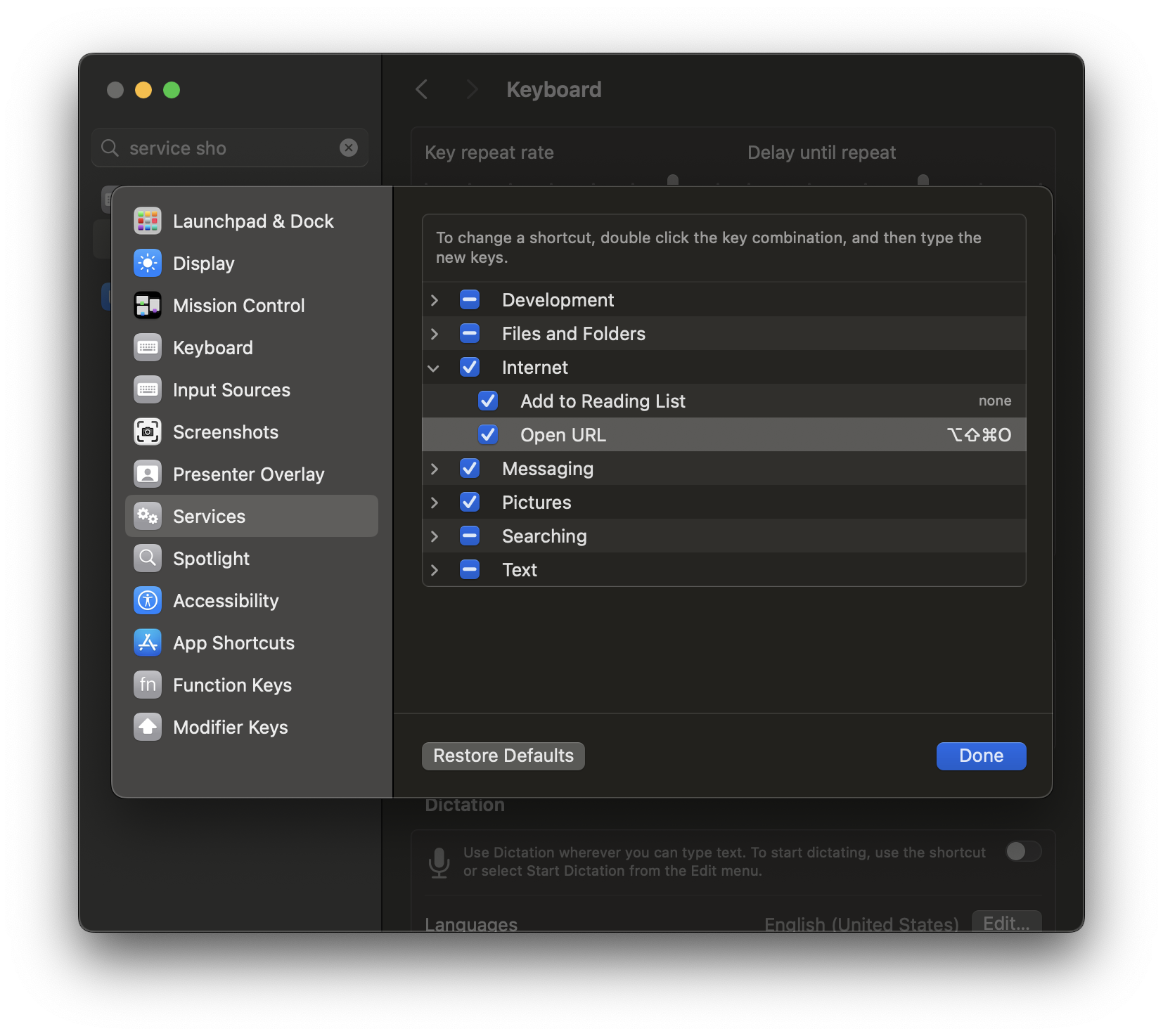Expand the Development services group

[435, 299]
